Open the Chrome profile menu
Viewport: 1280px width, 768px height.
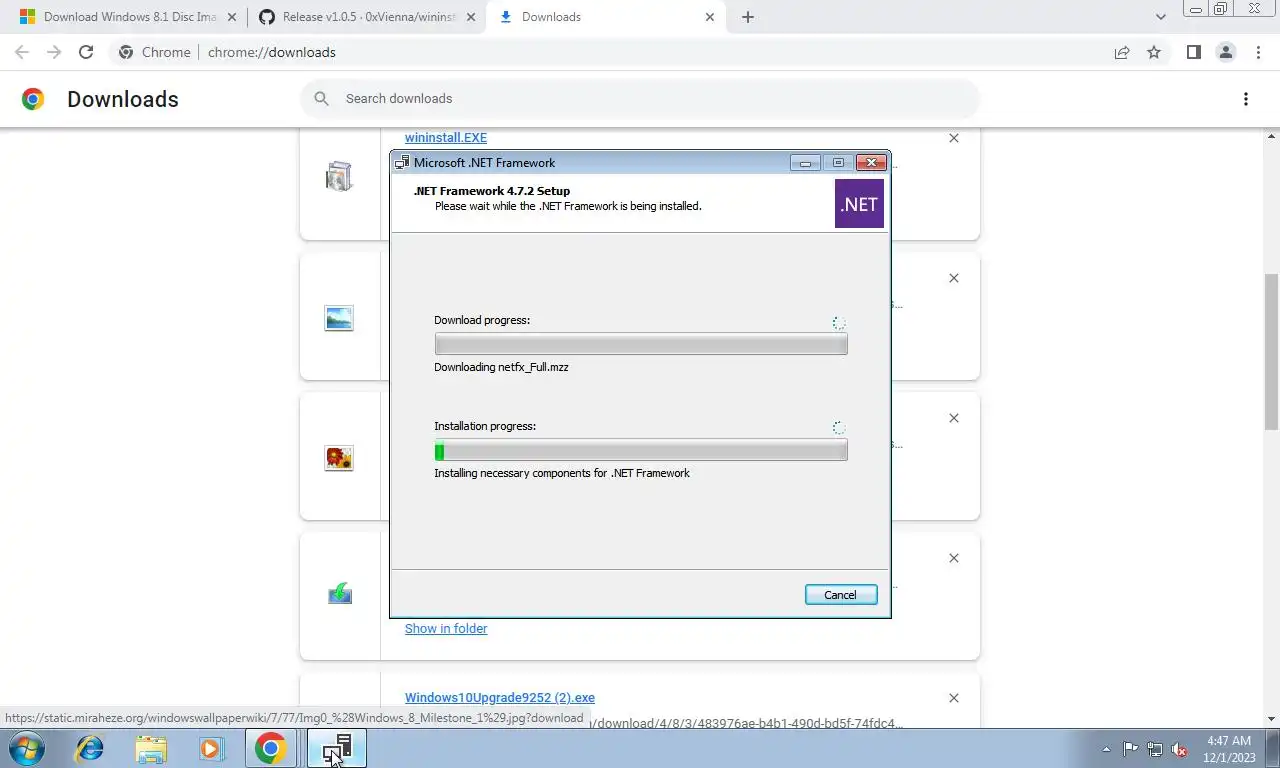[1225, 52]
